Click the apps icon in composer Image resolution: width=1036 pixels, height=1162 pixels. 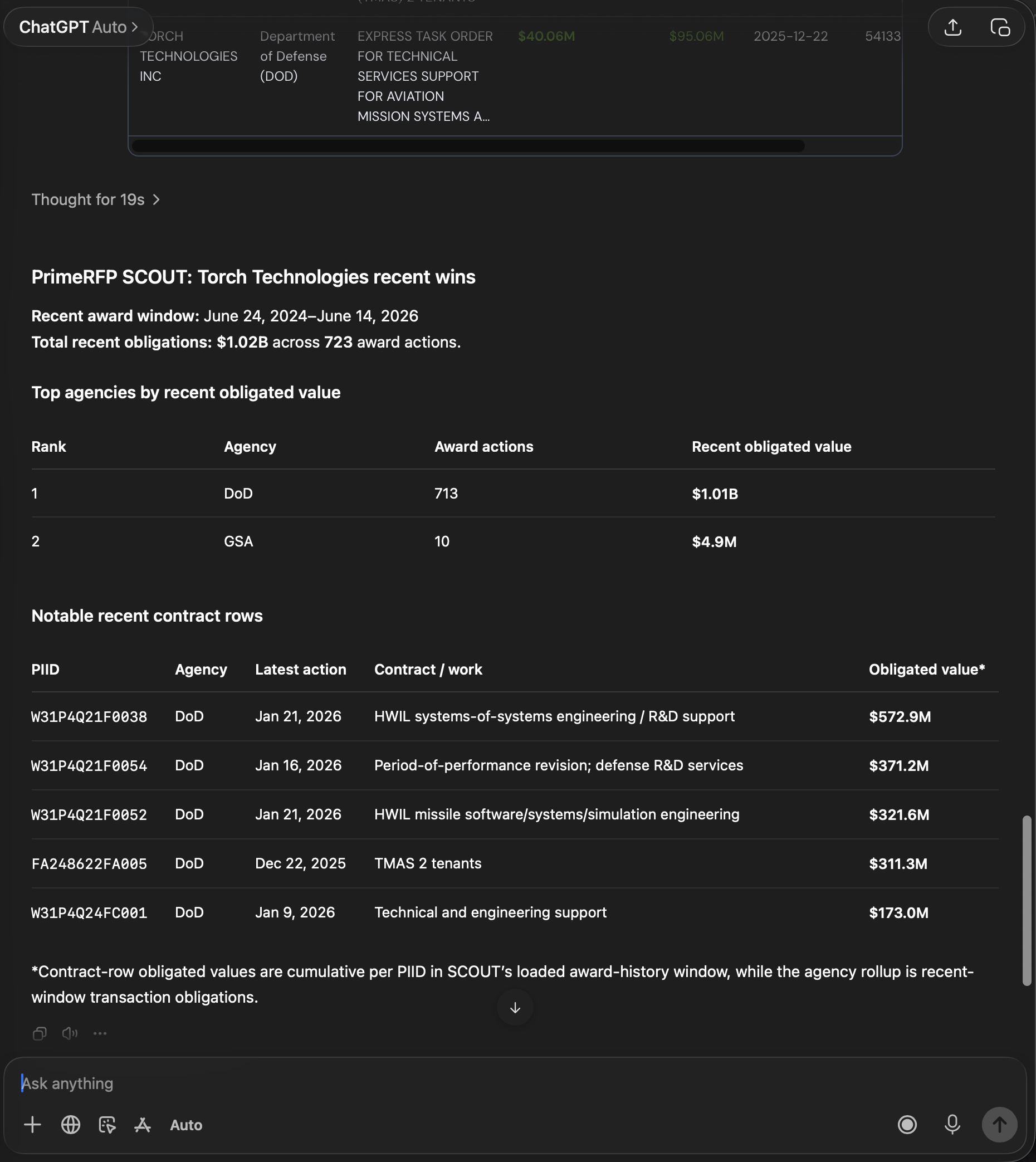pyautogui.click(x=142, y=1125)
